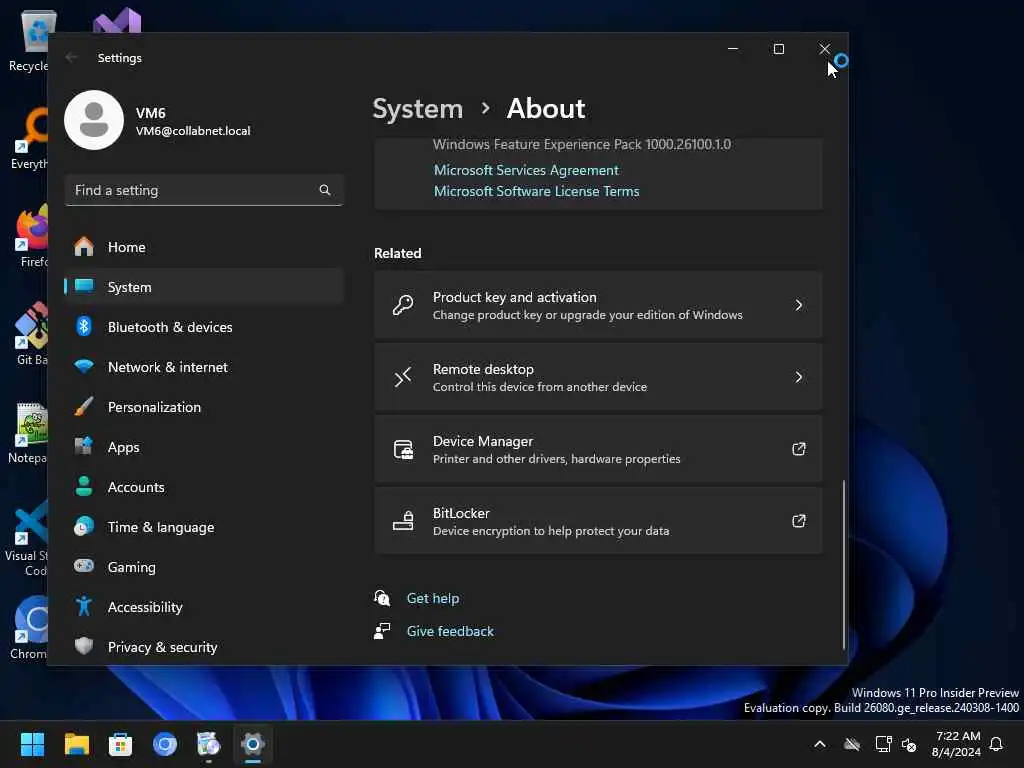Image resolution: width=1024 pixels, height=768 pixels.
Task: Click the Settings back arrow
Action: [72, 57]
